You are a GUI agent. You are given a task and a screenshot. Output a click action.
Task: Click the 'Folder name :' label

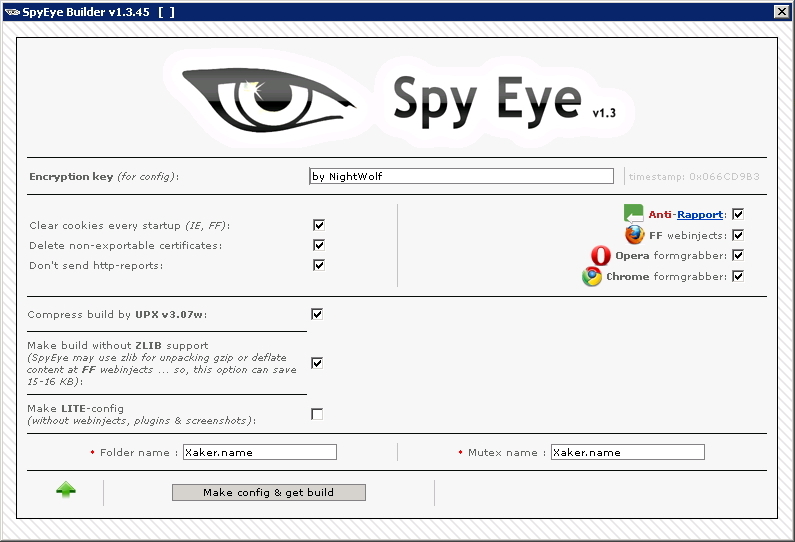click(x=138, y=452)
